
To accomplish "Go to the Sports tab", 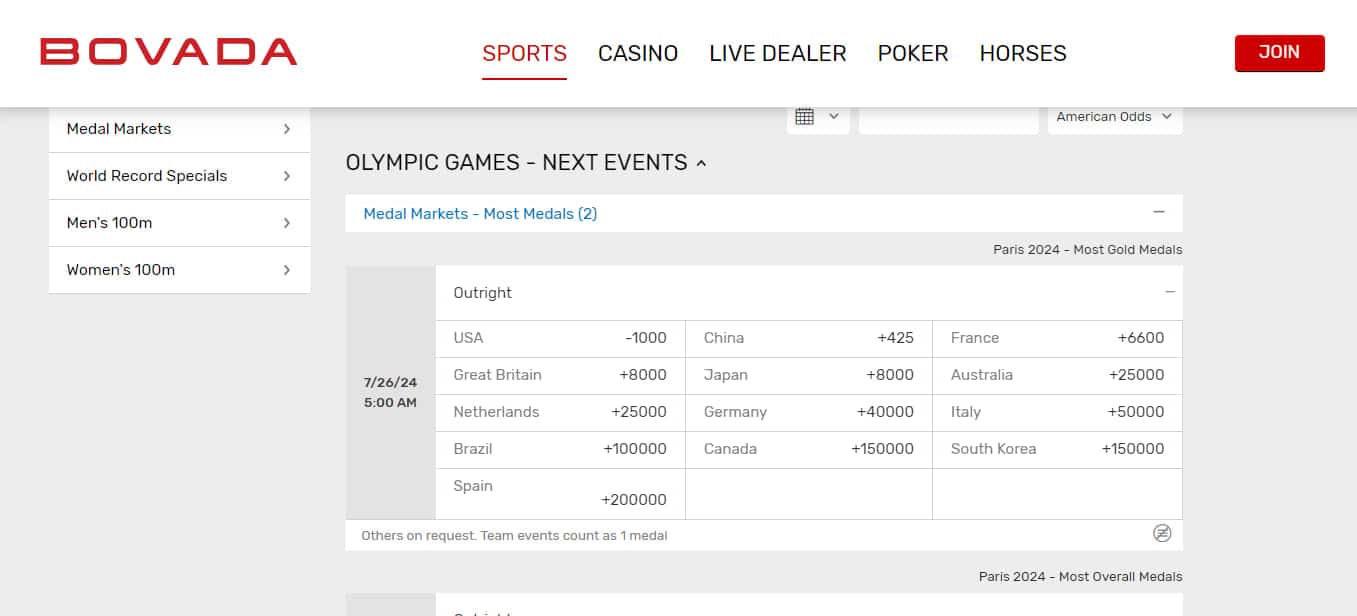I will [x=524, y=53].
